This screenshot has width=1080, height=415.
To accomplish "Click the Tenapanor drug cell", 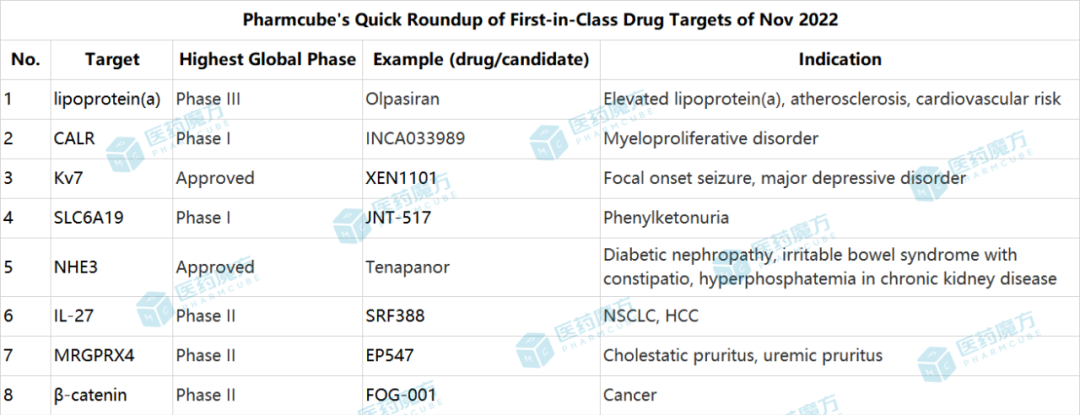I will tap(406, 267).
